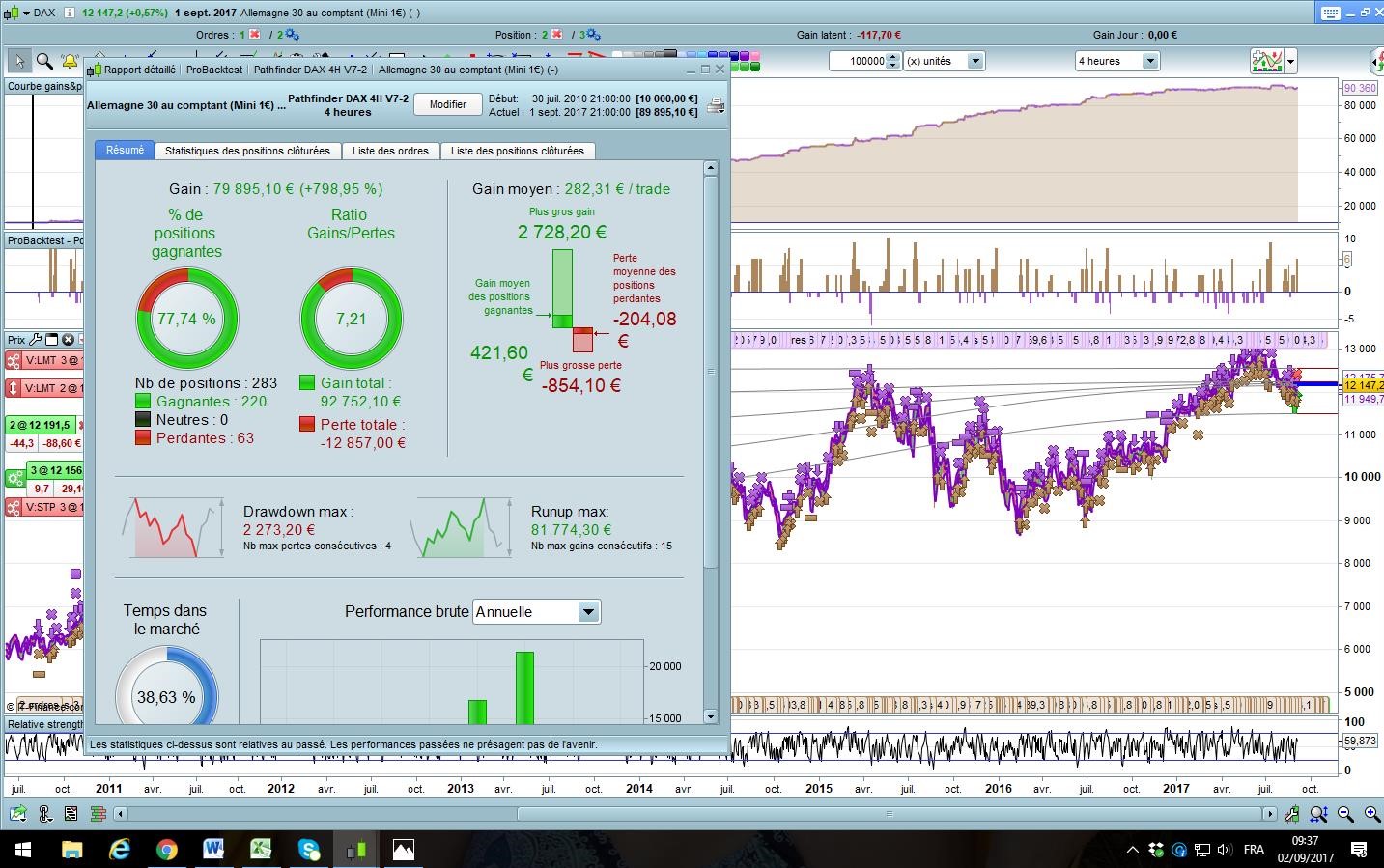Close the Prix chart panel
This screenshot has height=868, width=1384.
click(x=68, y=340)
